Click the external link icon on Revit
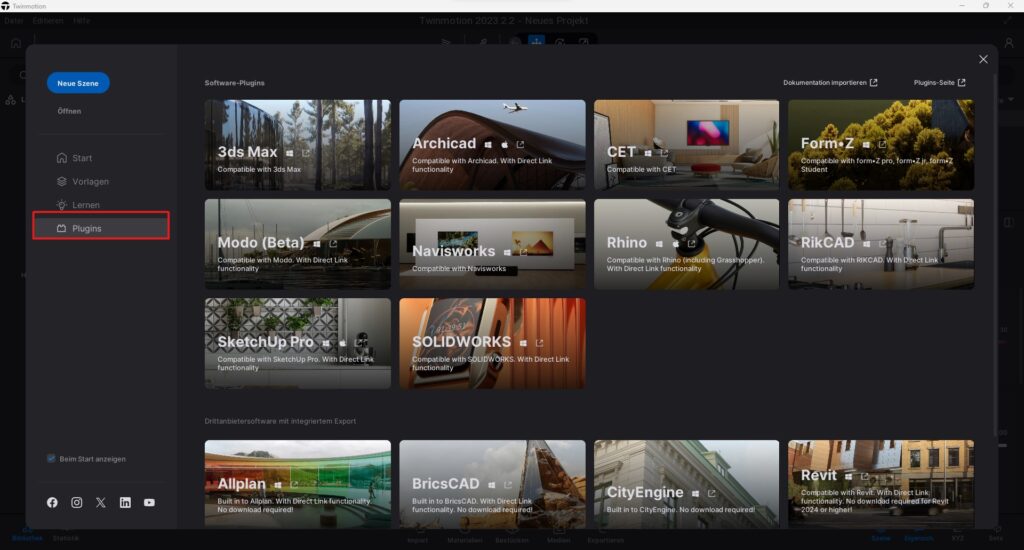Viewport: 1024px width, 550px height. point(865,476)
